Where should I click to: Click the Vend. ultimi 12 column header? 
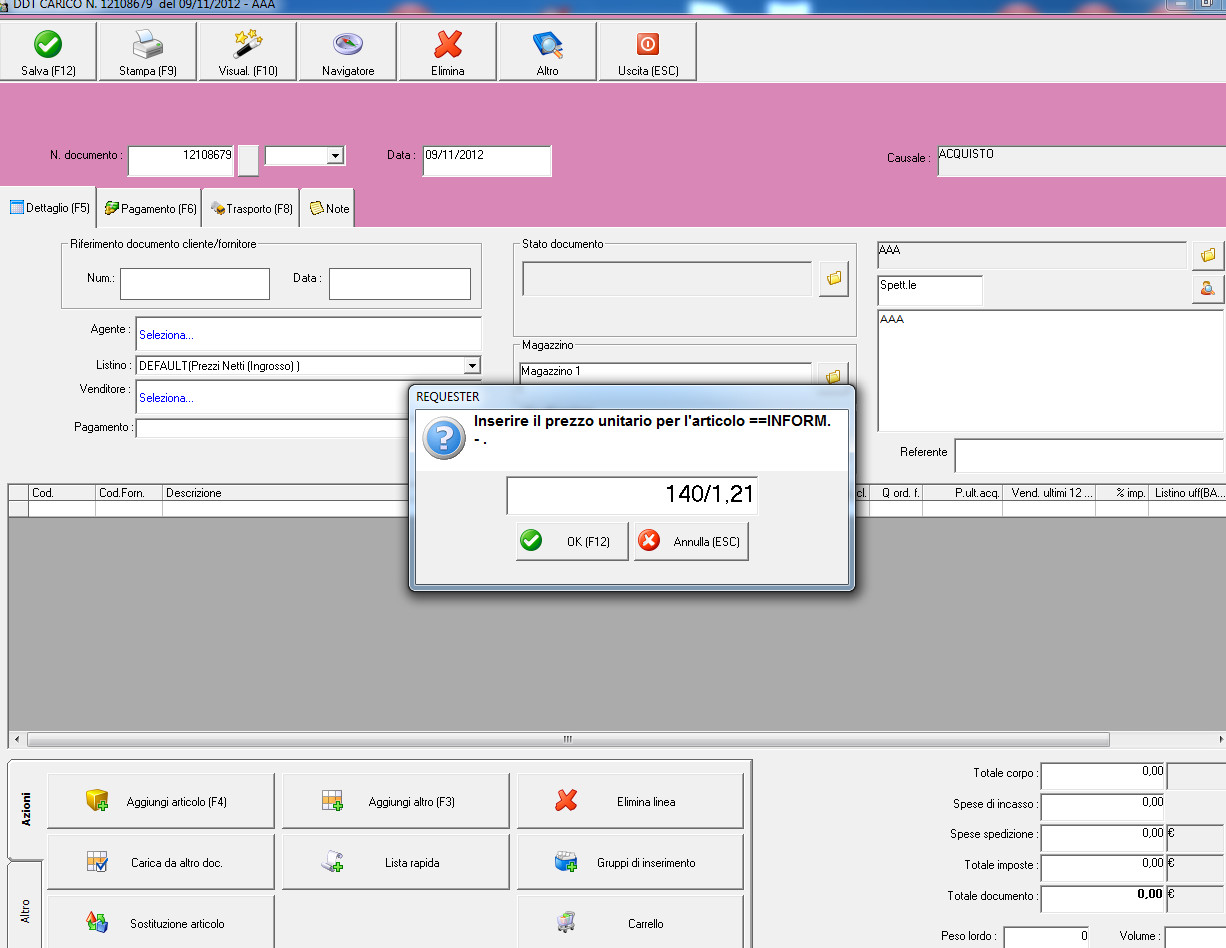pos(1049,493)
